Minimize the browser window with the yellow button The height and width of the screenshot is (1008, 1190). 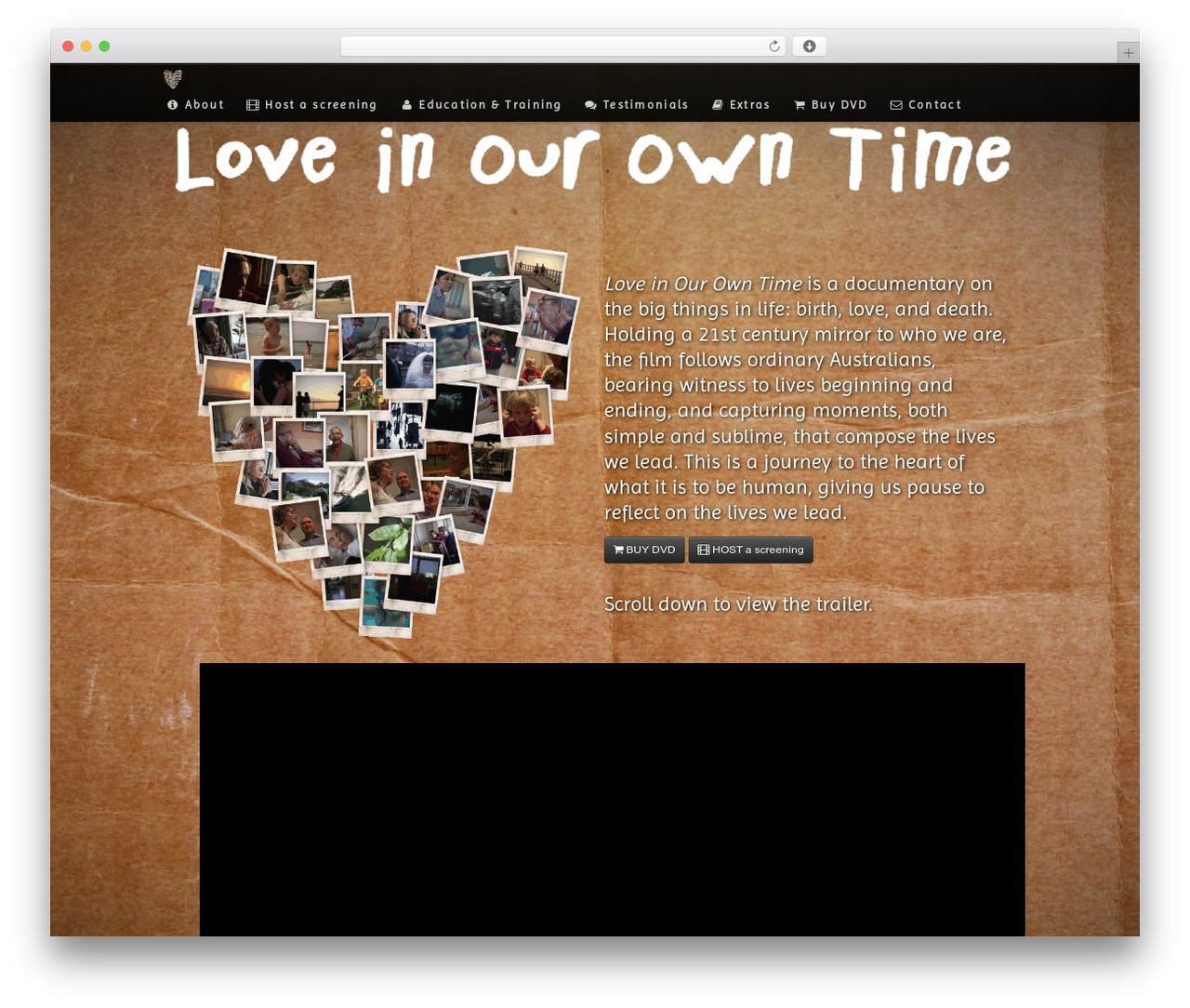click(86, 46)
